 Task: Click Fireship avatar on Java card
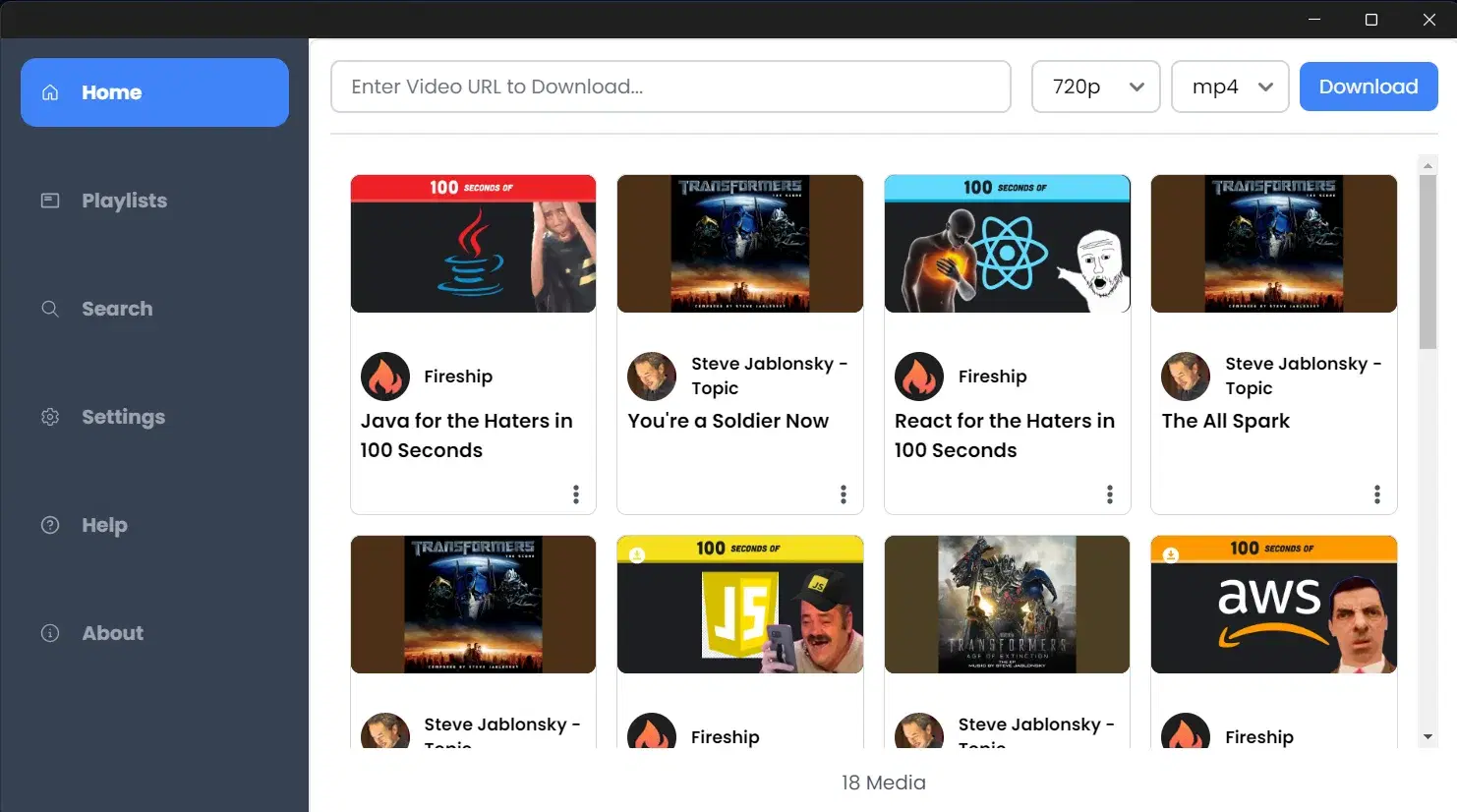(385, 377)
